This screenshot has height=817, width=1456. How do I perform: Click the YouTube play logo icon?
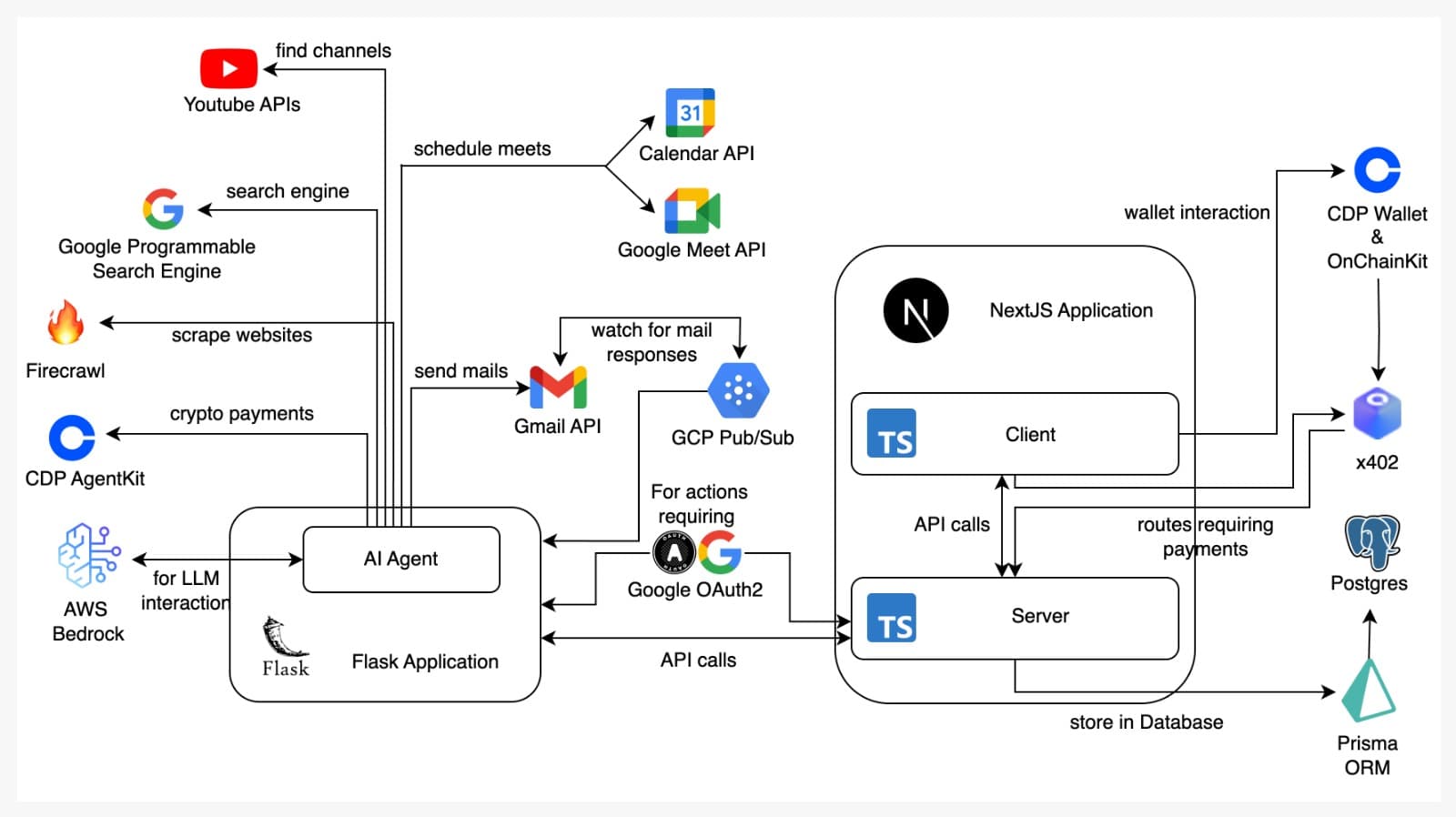228,69
